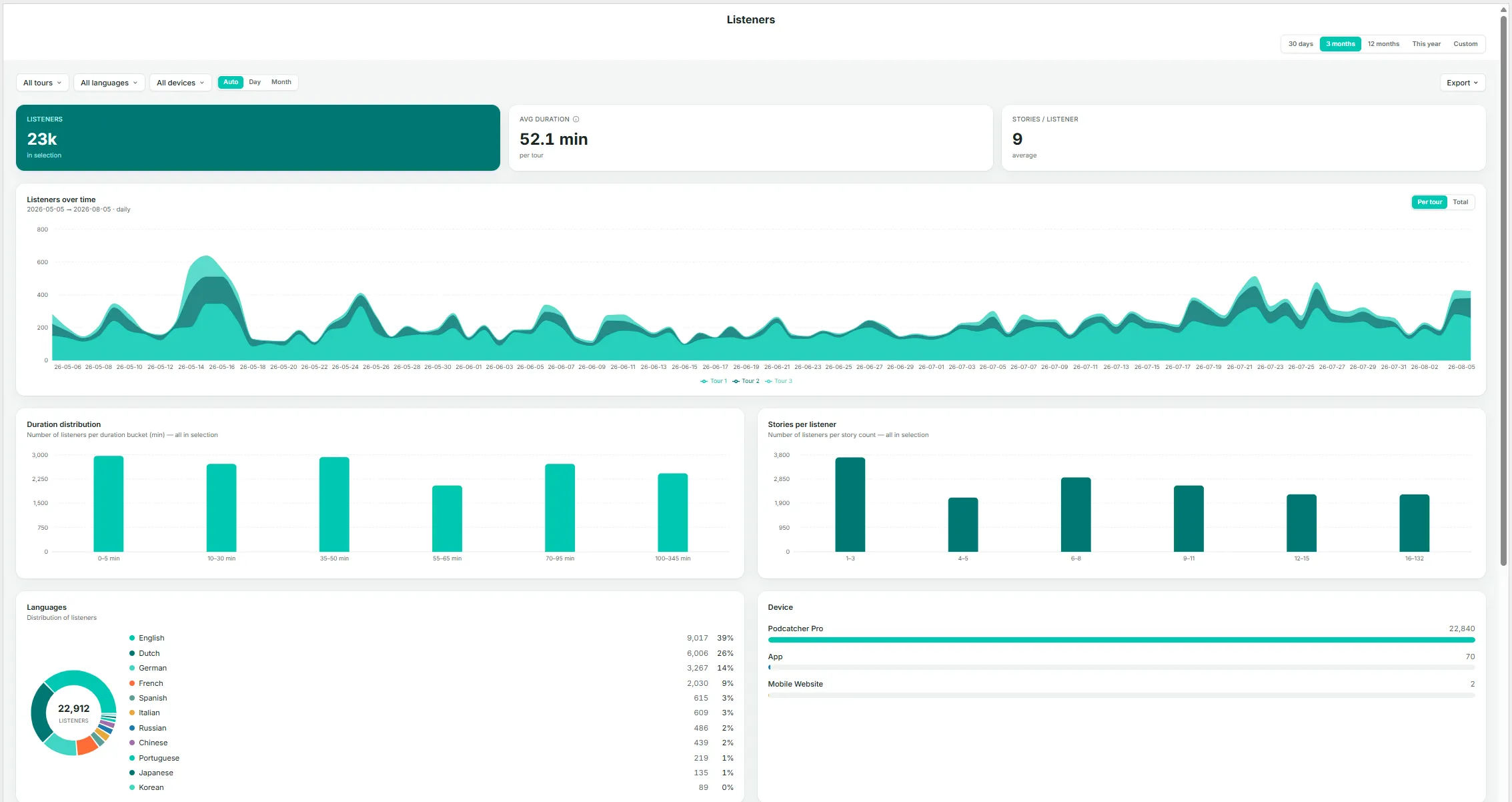Click the Podcatcher Pro progress bar

point(1121,640)
